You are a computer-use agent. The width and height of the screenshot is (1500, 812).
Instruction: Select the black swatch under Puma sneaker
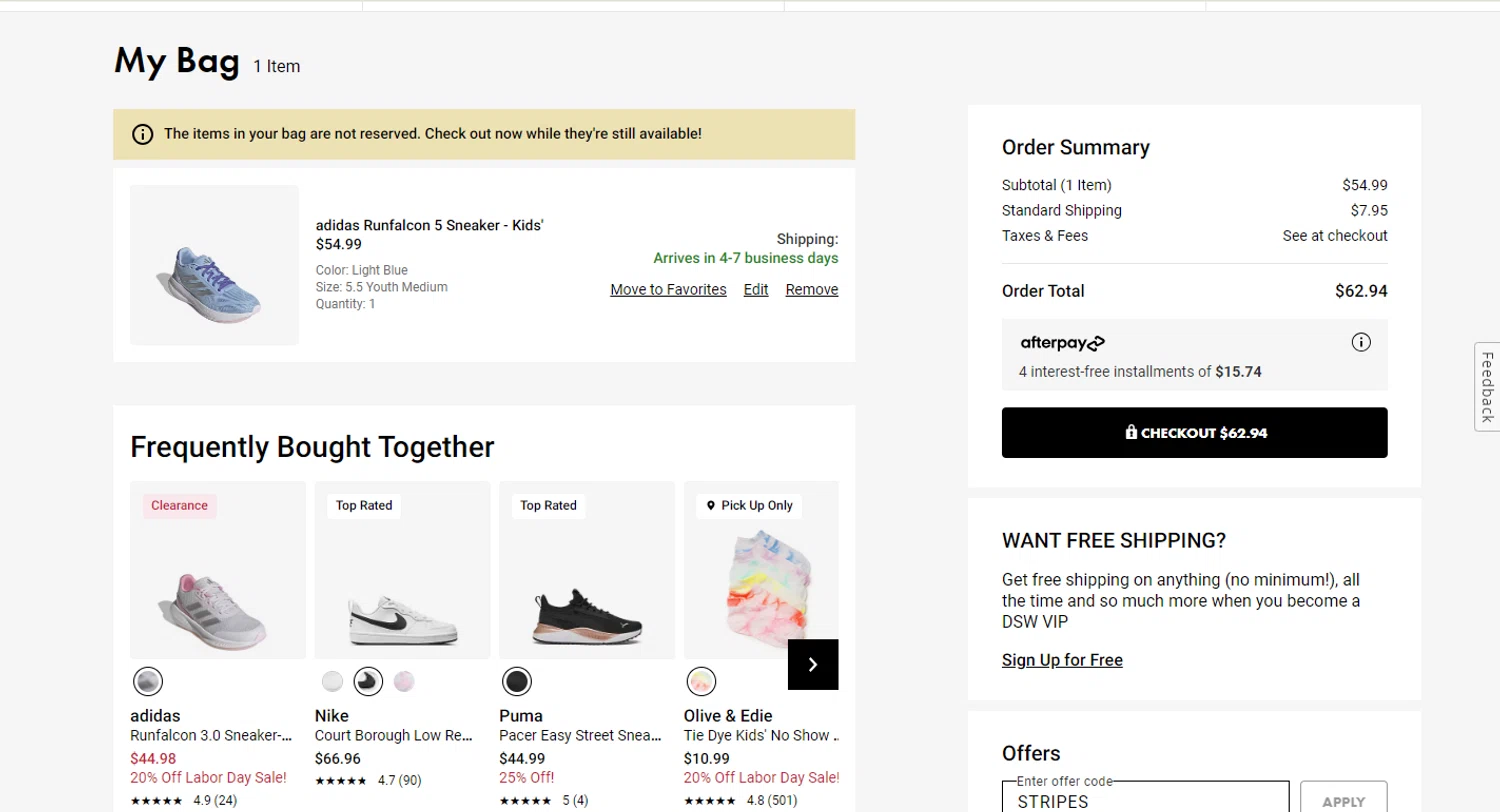coord(517,682)
